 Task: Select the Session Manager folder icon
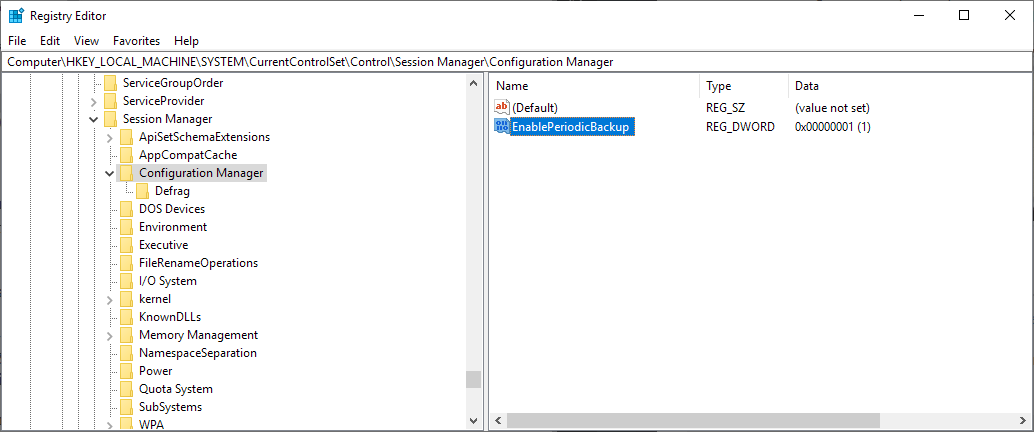click(110, 119)
